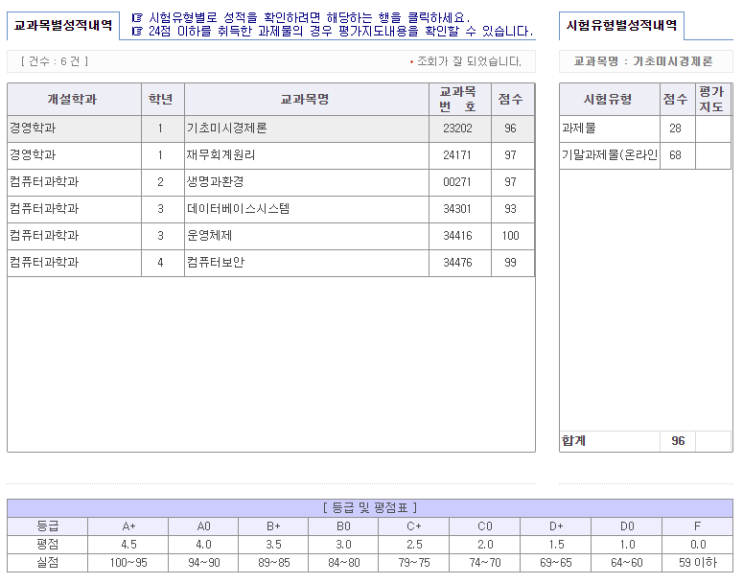Click the B+ grade cell
The width and height of the screenshot is (743, 584).
click(273, 527)
